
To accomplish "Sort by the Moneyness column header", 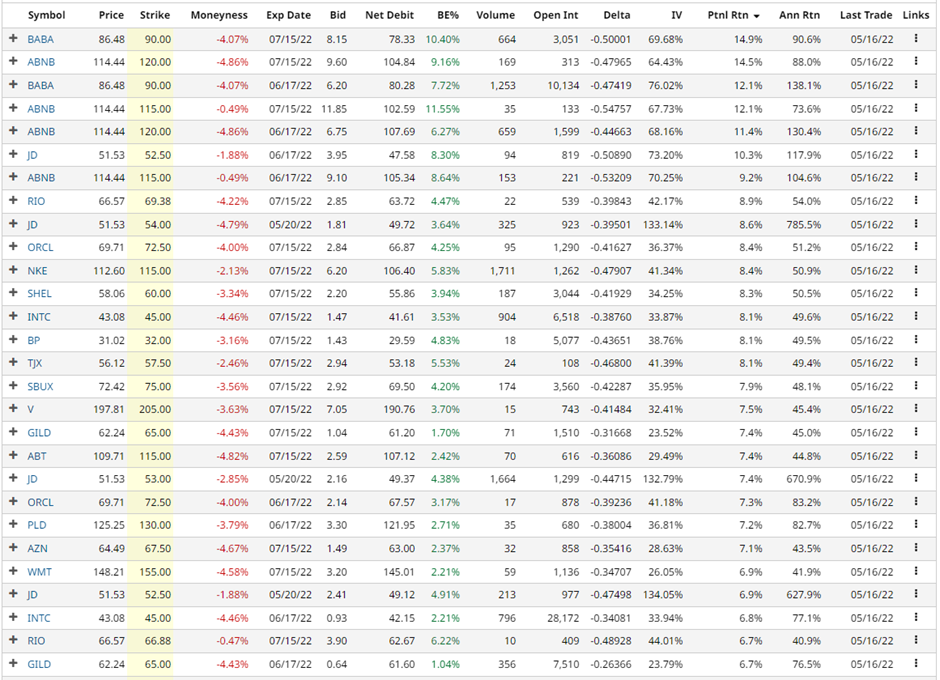I will pos(219,15).
